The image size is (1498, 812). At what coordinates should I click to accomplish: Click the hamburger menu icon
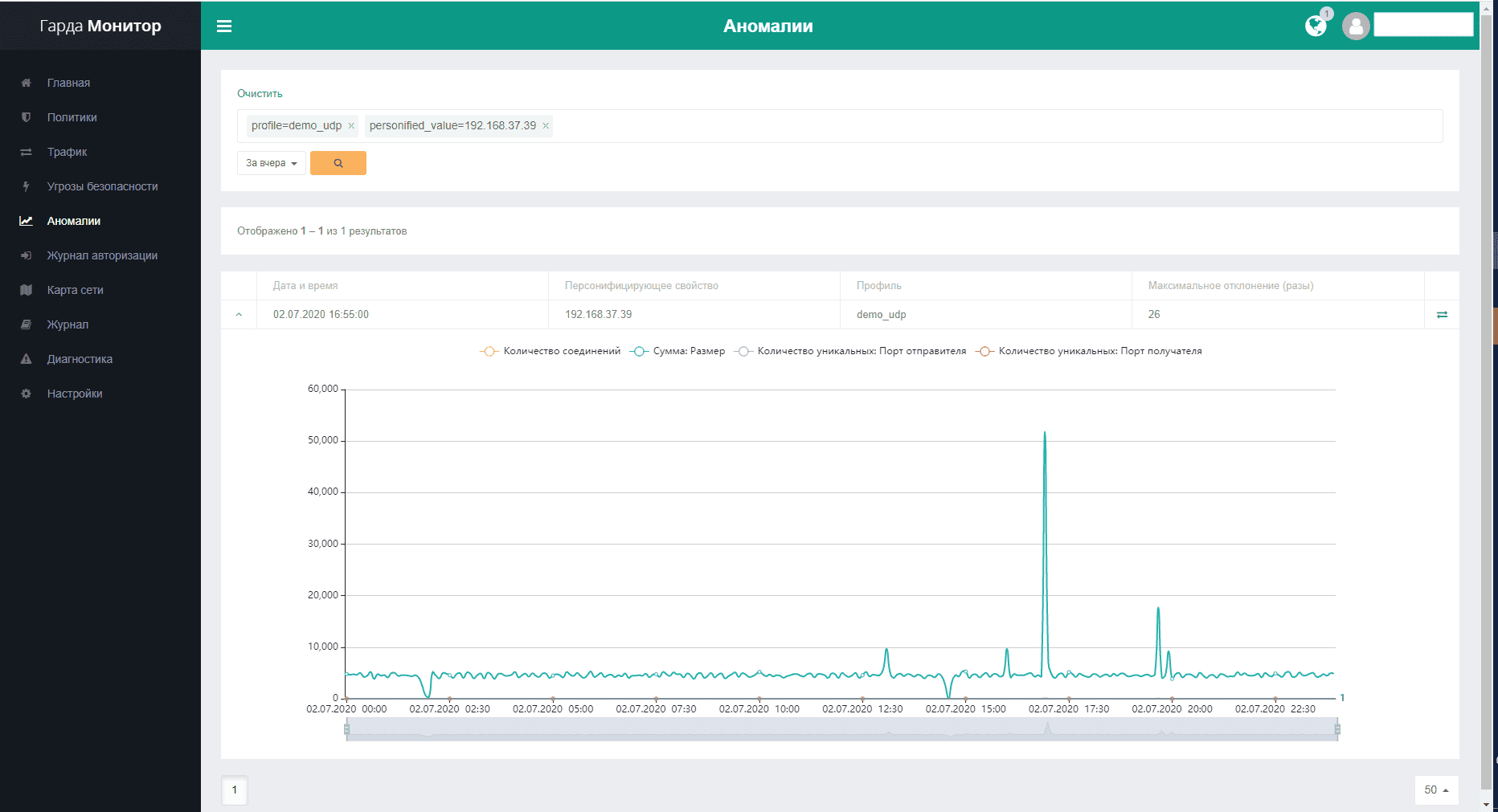(x=224, y=27)
